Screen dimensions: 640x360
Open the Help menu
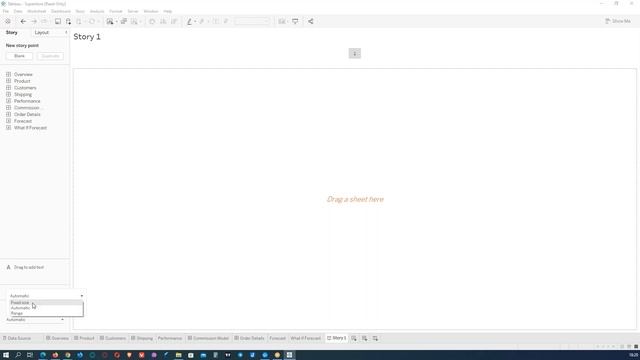tap(168, 11)
